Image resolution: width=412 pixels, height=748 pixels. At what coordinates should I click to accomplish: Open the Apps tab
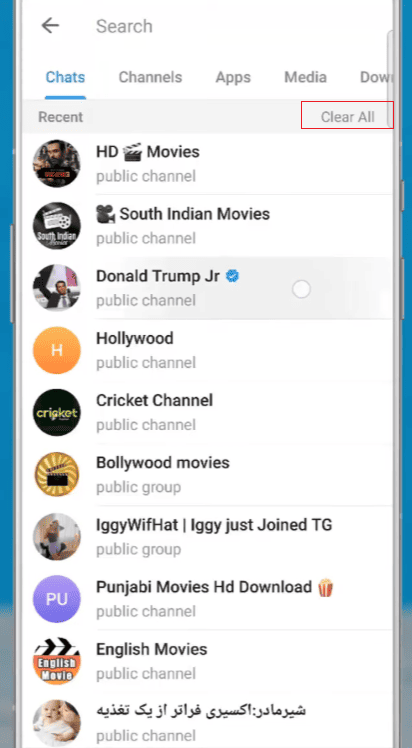[233, 77]
